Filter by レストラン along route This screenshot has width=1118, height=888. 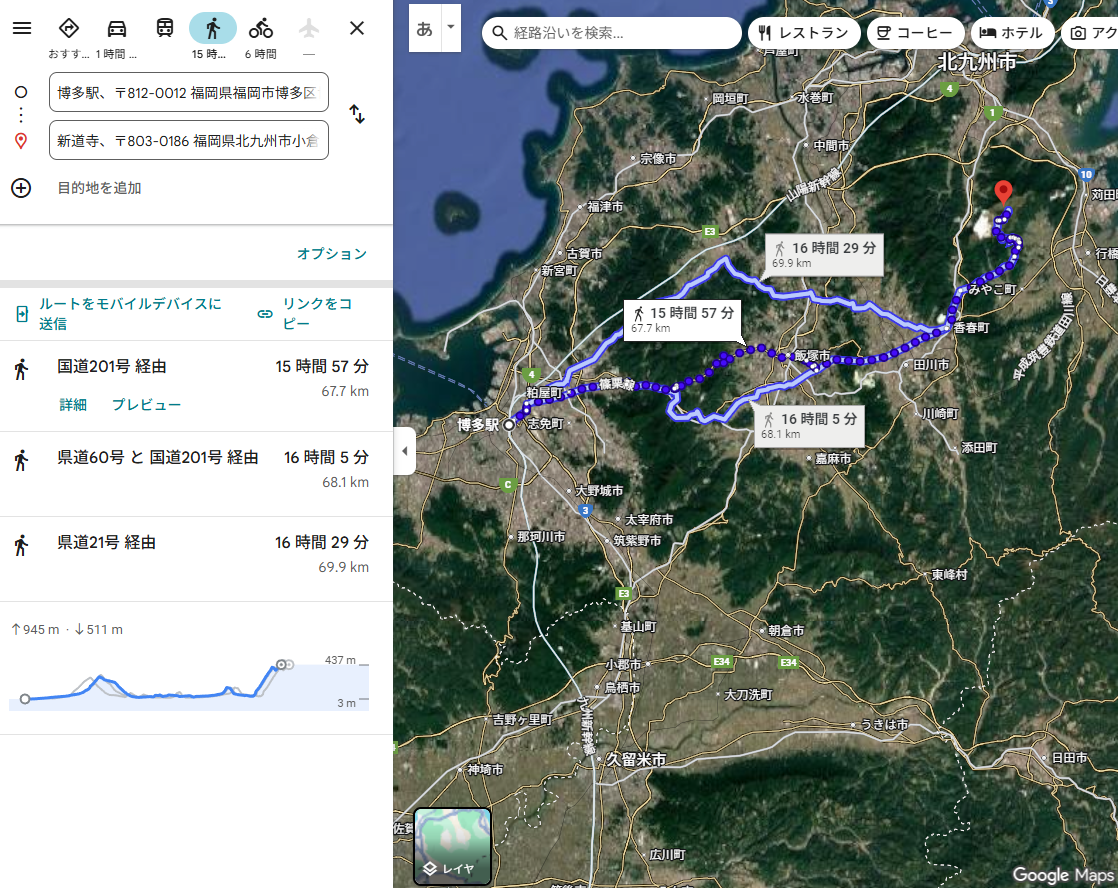click(x=803, y=33)
